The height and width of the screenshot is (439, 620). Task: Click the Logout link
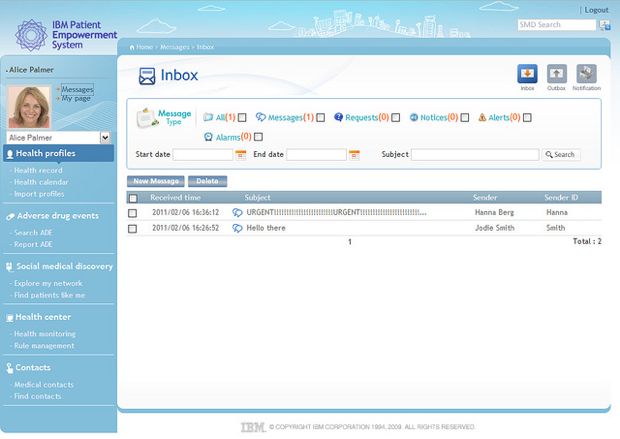[596, 9]
